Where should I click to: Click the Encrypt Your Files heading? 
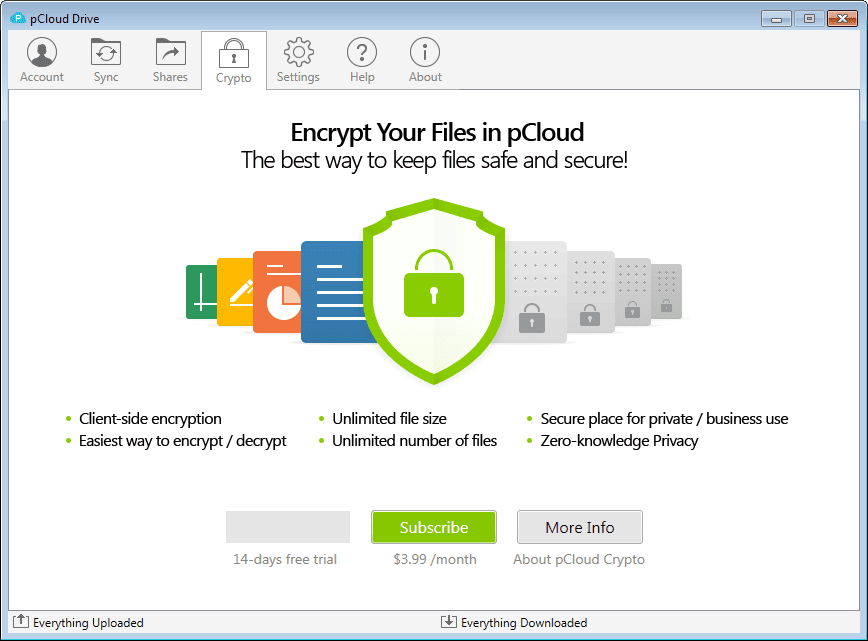tap(437, 132)
